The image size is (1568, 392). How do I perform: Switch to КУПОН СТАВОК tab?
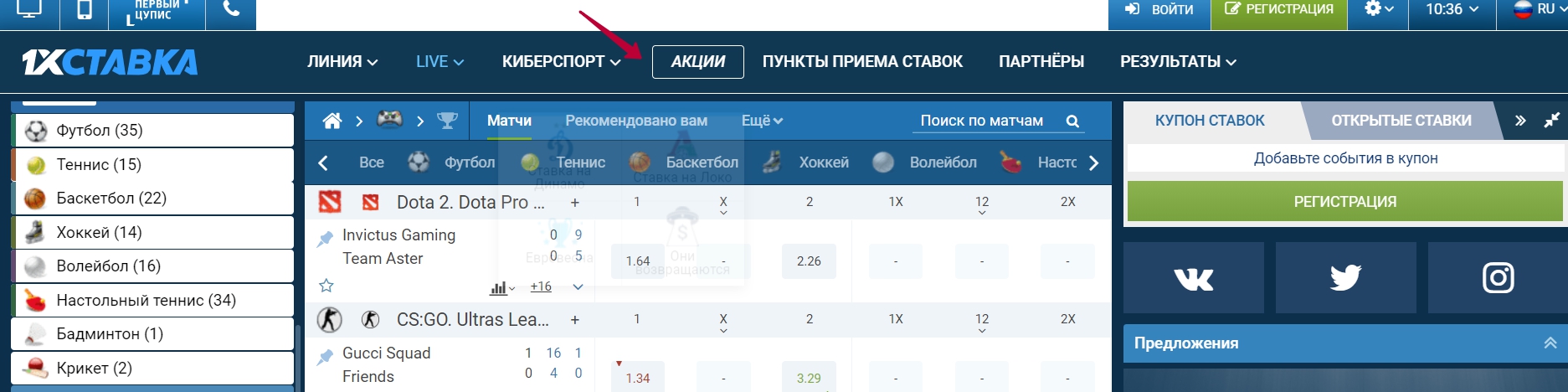1210,121
